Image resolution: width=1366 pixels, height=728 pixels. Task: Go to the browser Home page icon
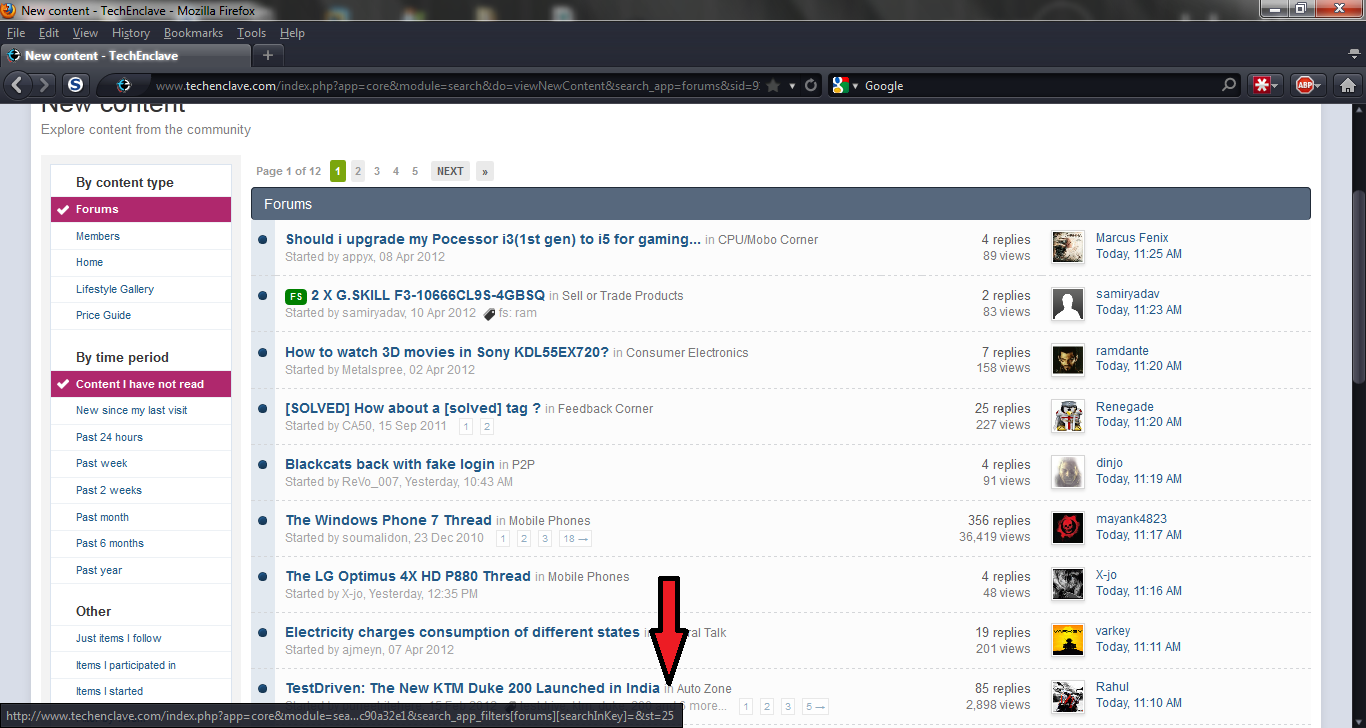[x=1348, y=86]
